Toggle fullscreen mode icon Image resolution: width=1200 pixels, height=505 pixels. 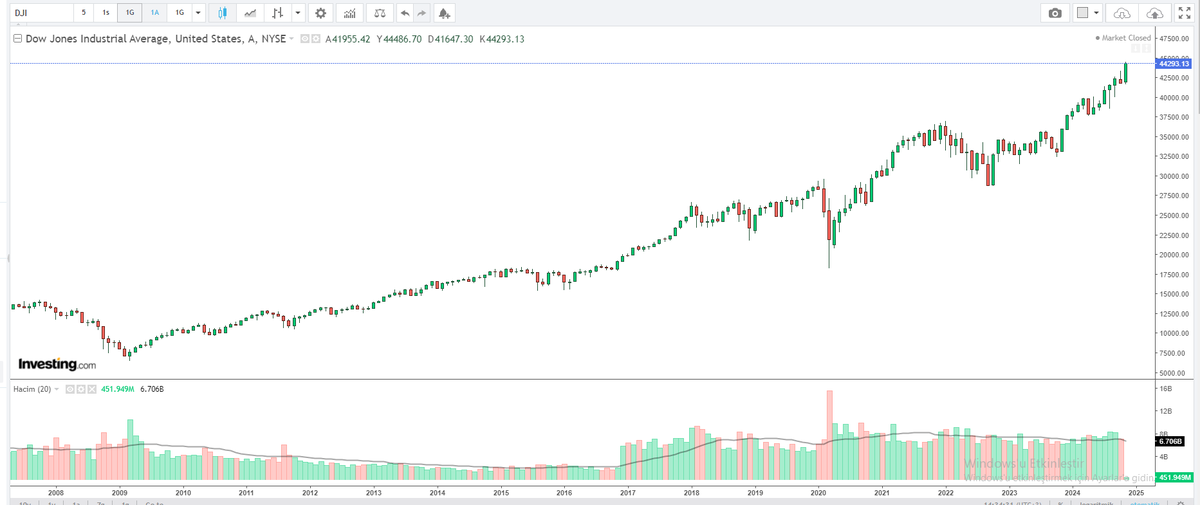pyautogui.click(x=1185, y=13)
